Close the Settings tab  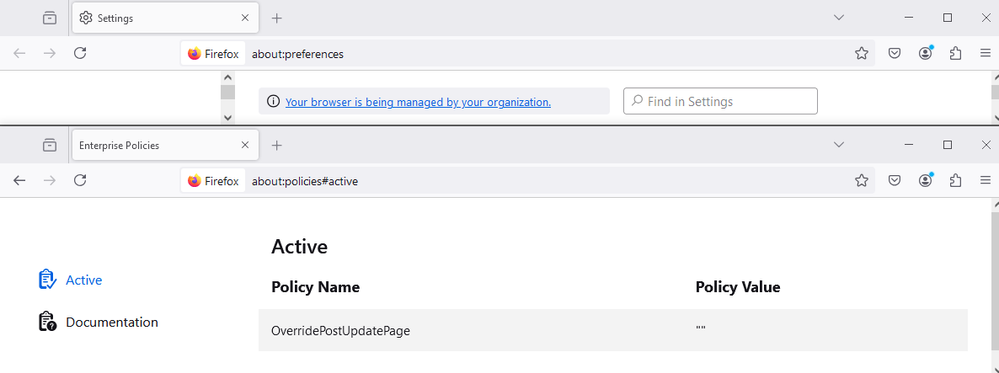tap(245, 18)
